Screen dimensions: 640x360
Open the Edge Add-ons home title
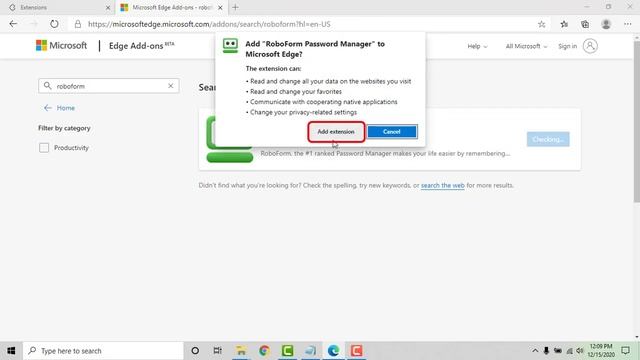point(141,46)
